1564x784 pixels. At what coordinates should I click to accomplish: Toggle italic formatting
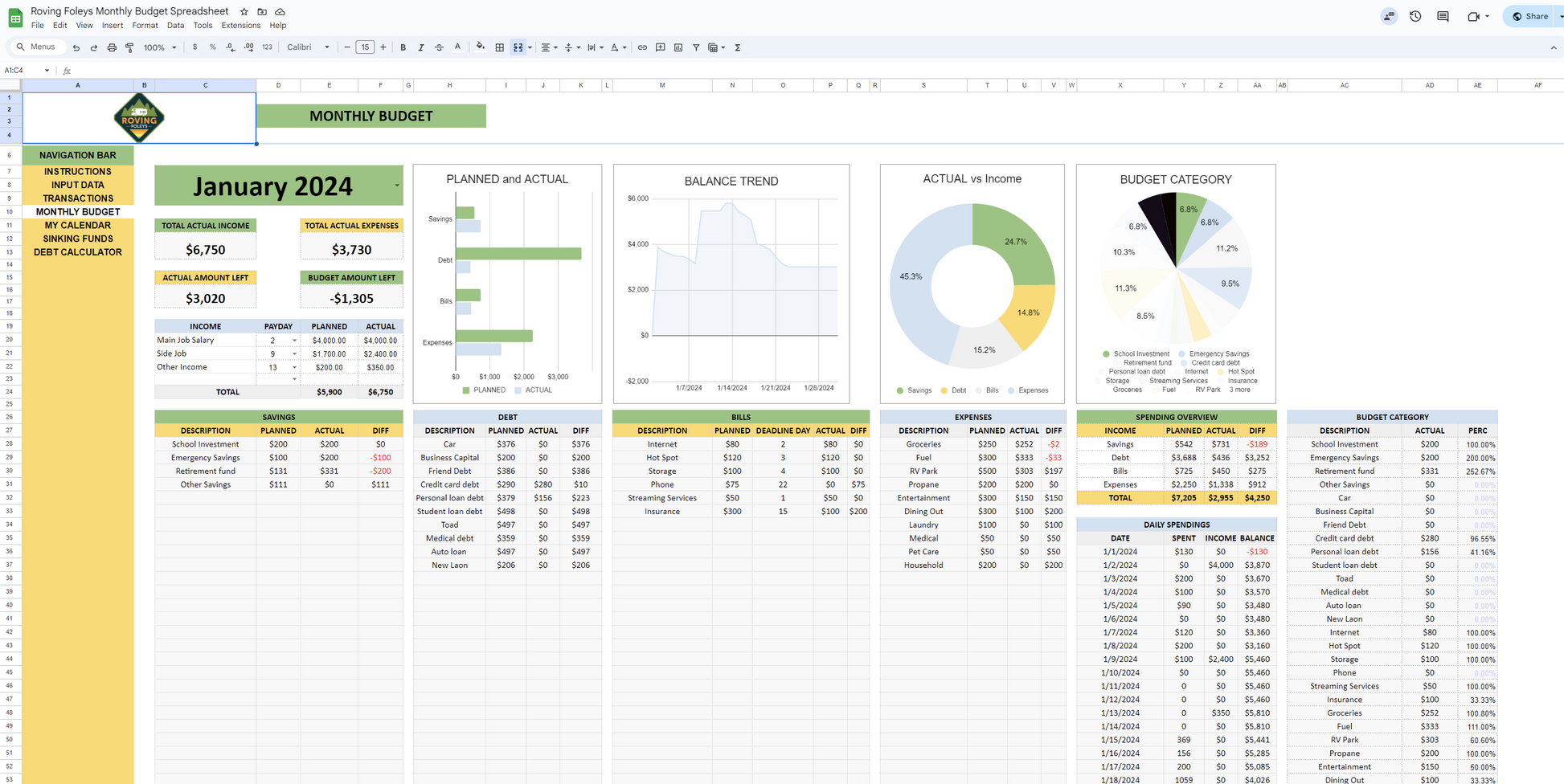point(421,47)
